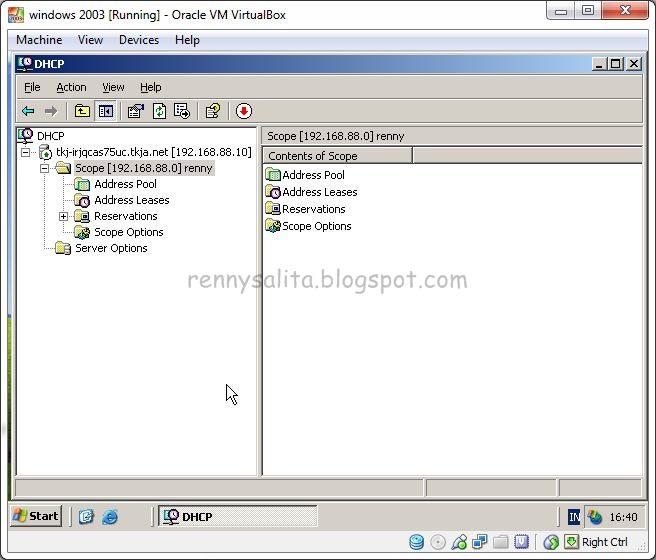The width and height of the screenshot is (656, 560).
Task: Click the Help question mark toolbar icon
Action: pos(213,111)
